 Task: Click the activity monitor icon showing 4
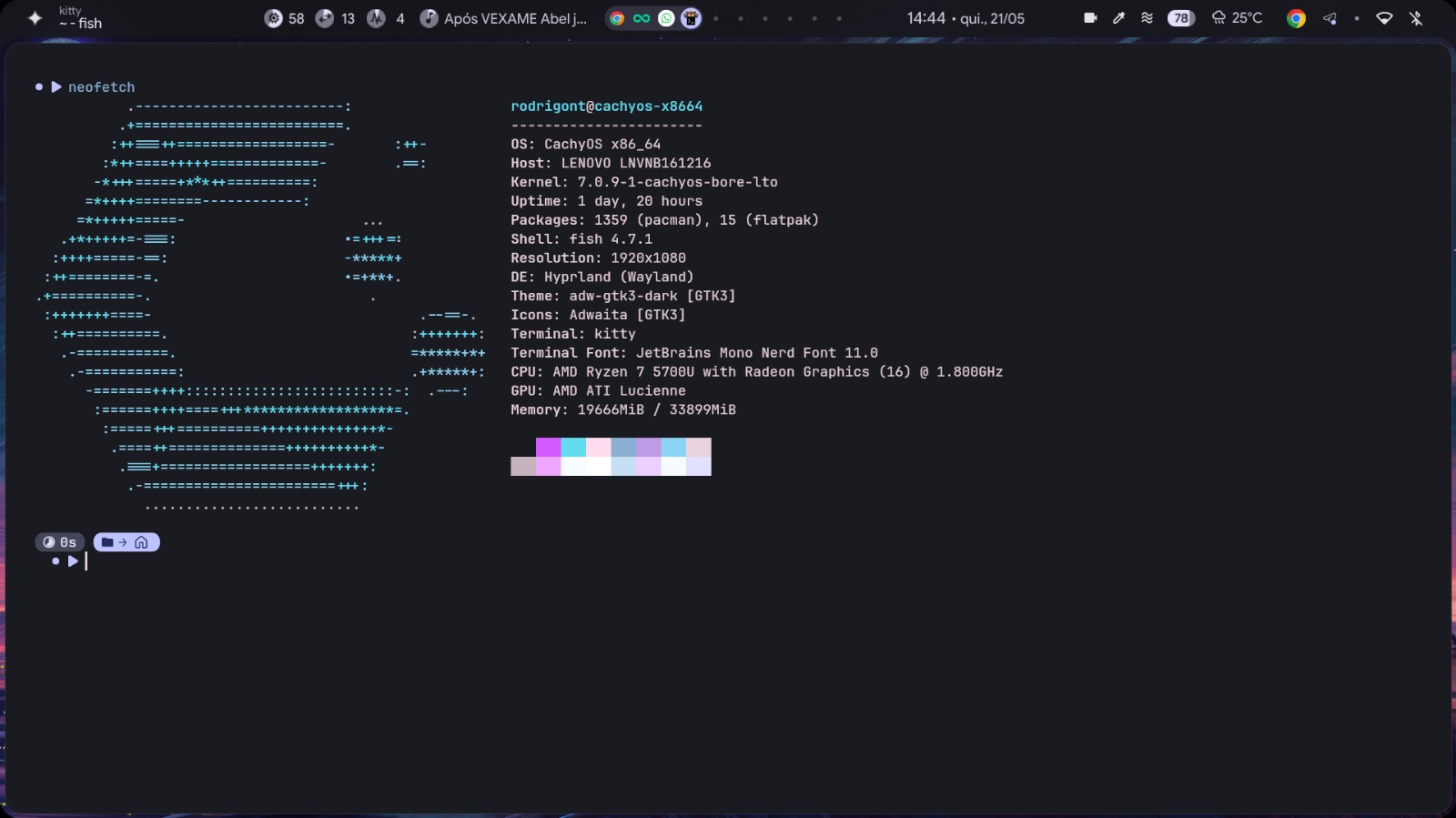click(377, 18)
